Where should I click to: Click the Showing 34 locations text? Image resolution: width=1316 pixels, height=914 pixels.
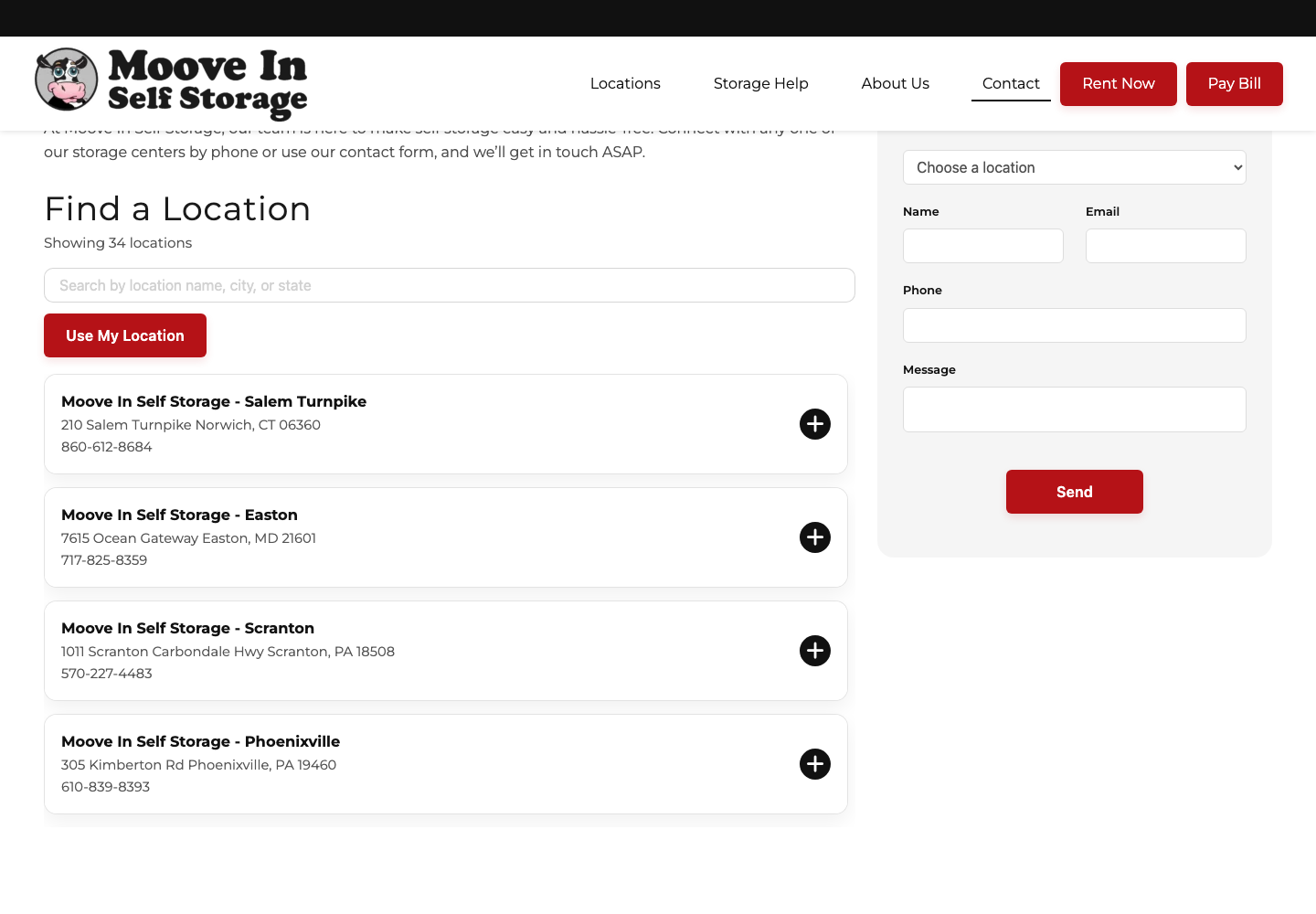point(118,242)
